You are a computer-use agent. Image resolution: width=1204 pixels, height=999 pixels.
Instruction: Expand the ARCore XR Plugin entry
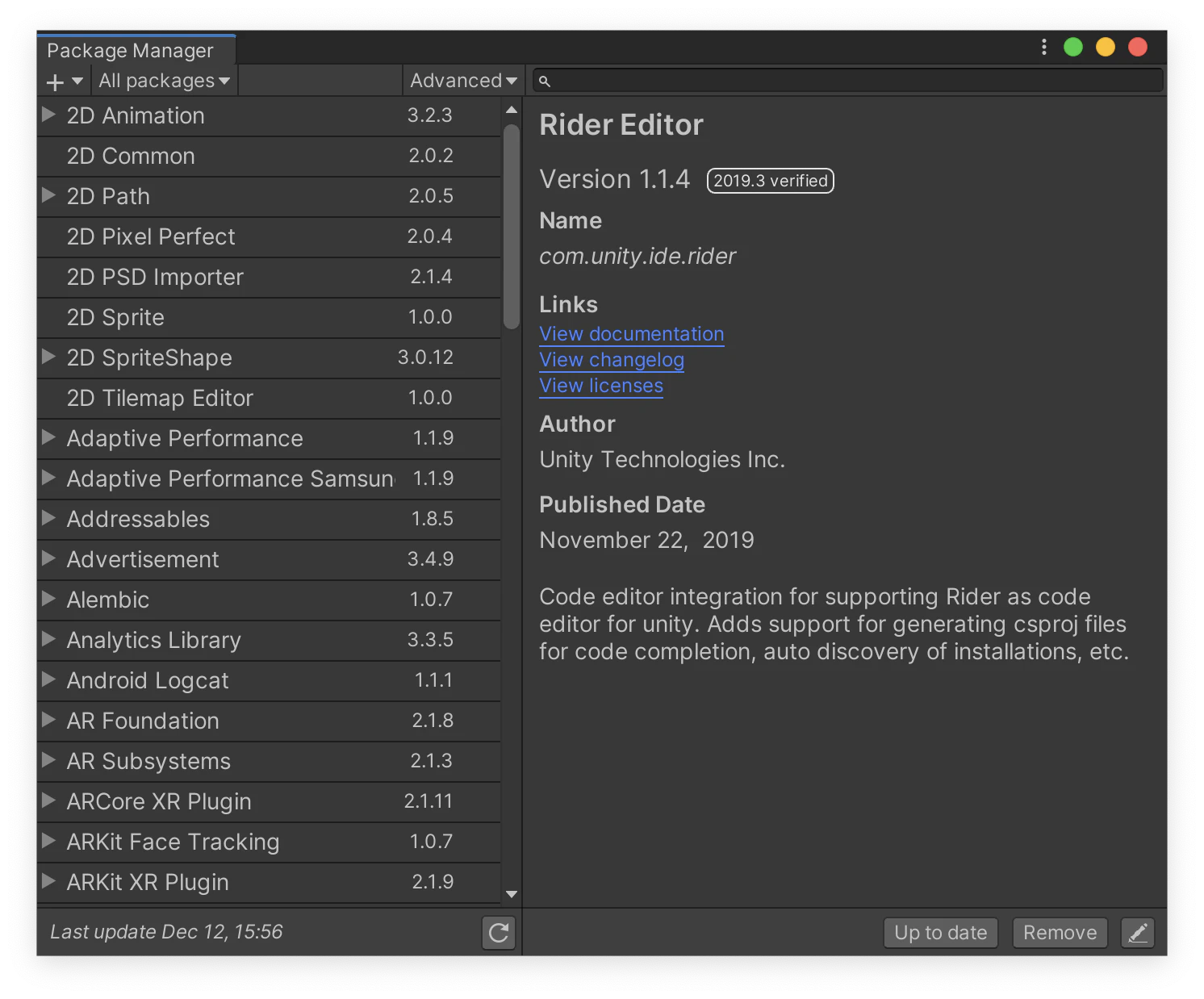48,800
